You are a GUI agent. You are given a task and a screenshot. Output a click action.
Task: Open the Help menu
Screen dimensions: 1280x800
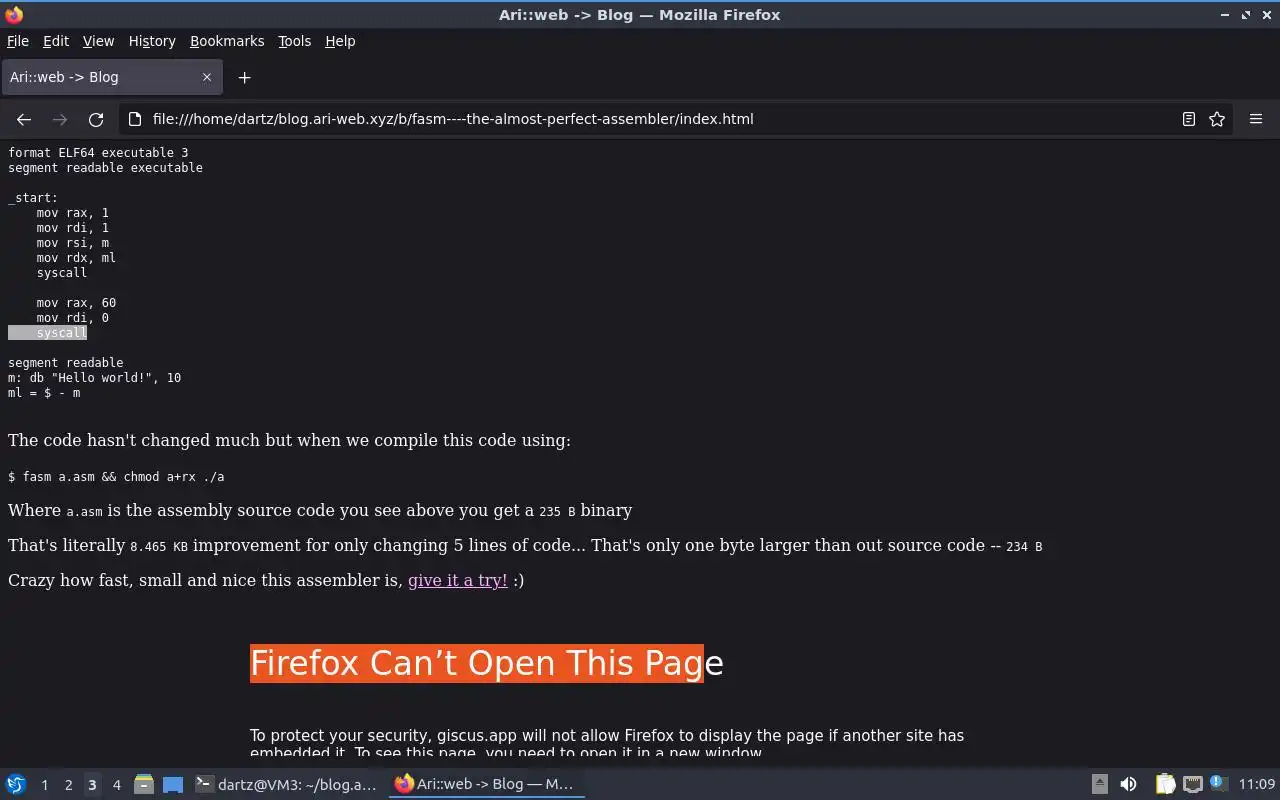tap(340, 41)
